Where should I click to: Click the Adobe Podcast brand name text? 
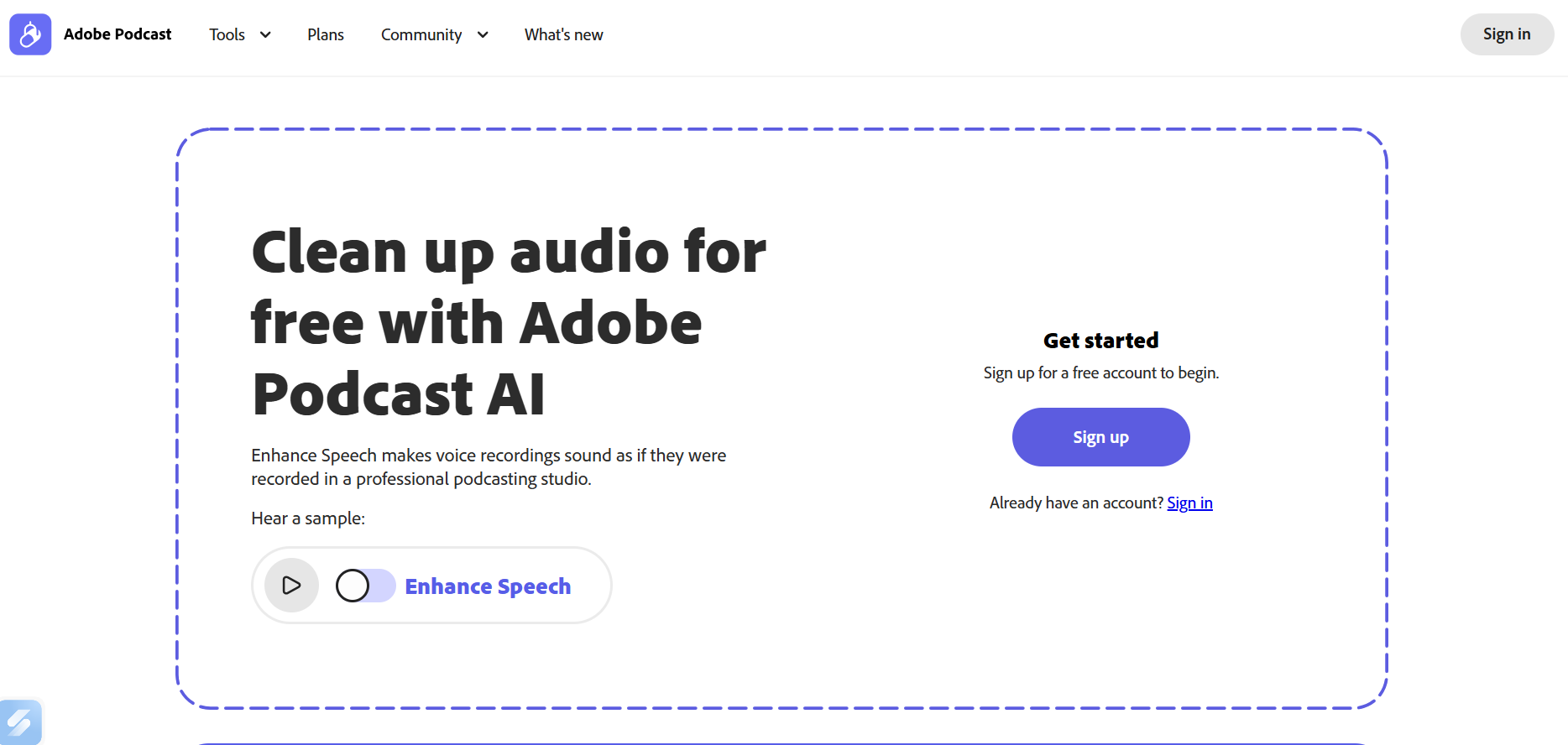click(x=118, y=34)
